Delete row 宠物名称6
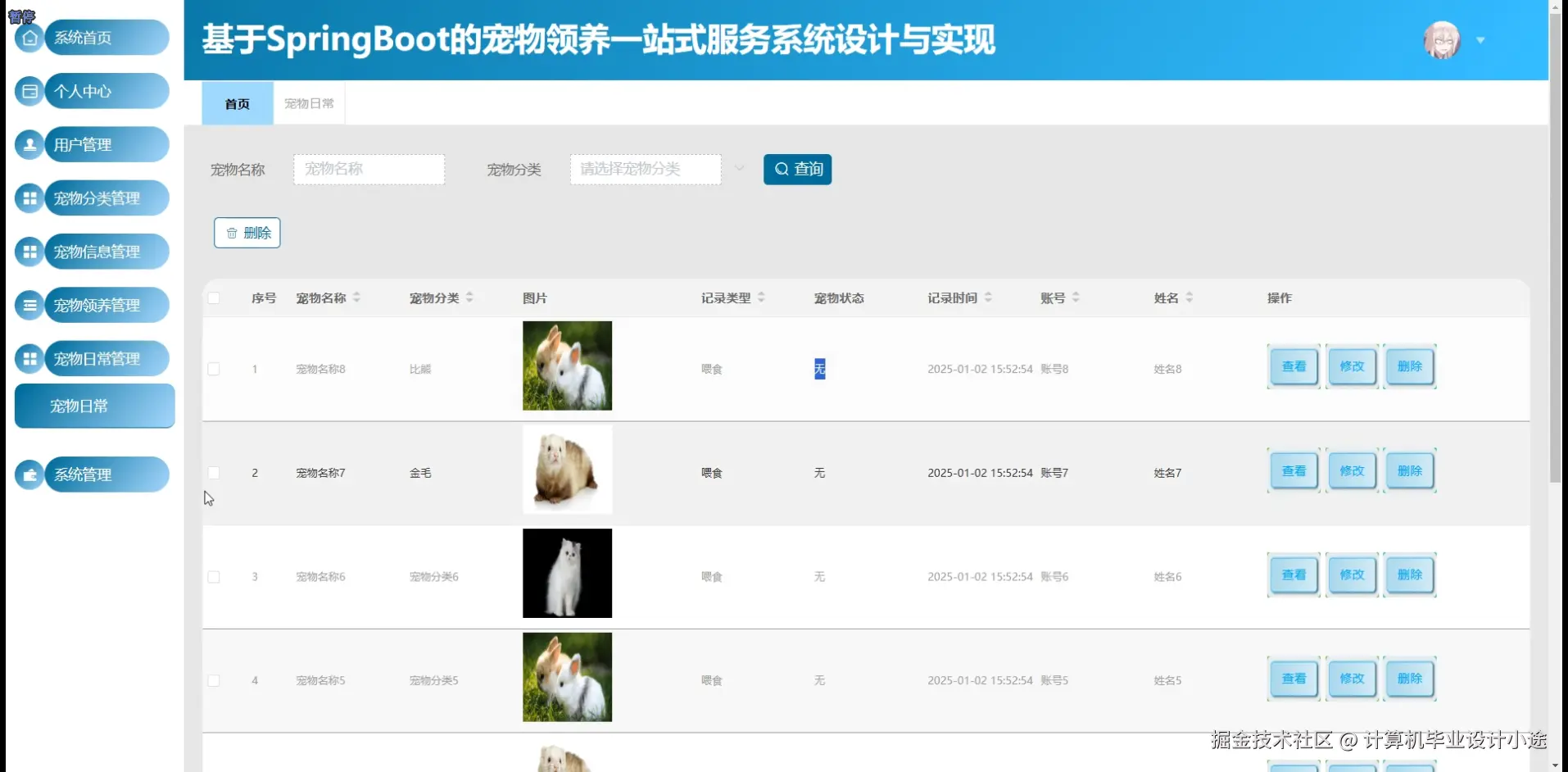 coord(1409,574)
